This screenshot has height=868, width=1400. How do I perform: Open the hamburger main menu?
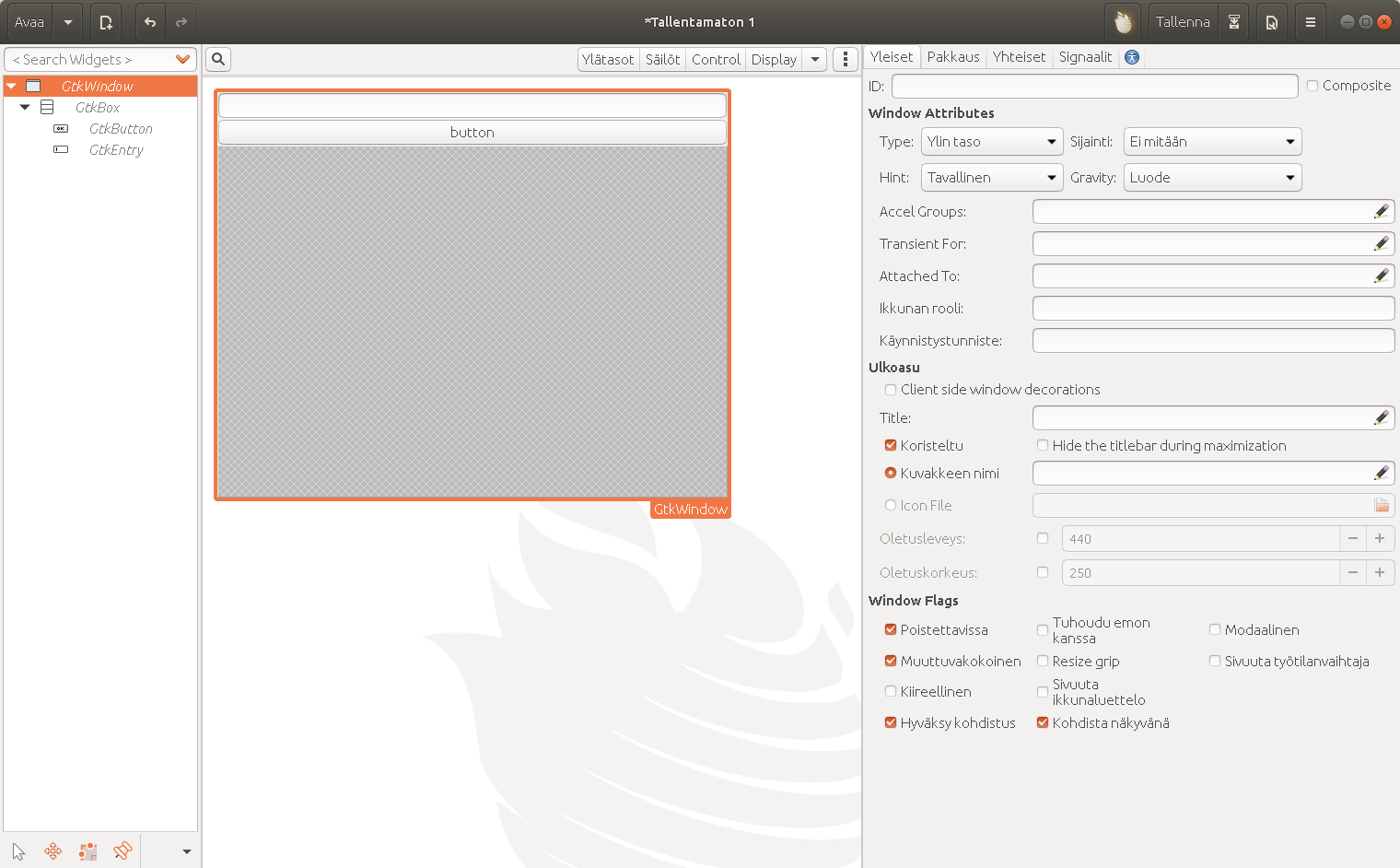(x=1310, y=22)
